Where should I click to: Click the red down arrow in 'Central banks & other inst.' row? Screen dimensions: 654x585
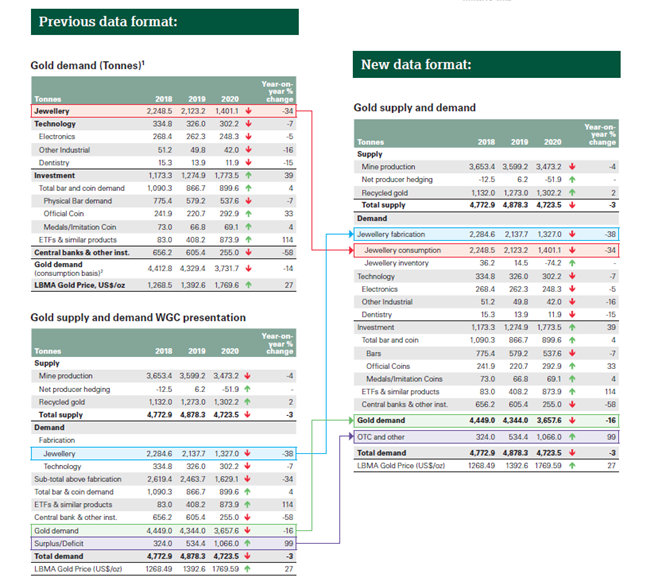coord(249,252)
